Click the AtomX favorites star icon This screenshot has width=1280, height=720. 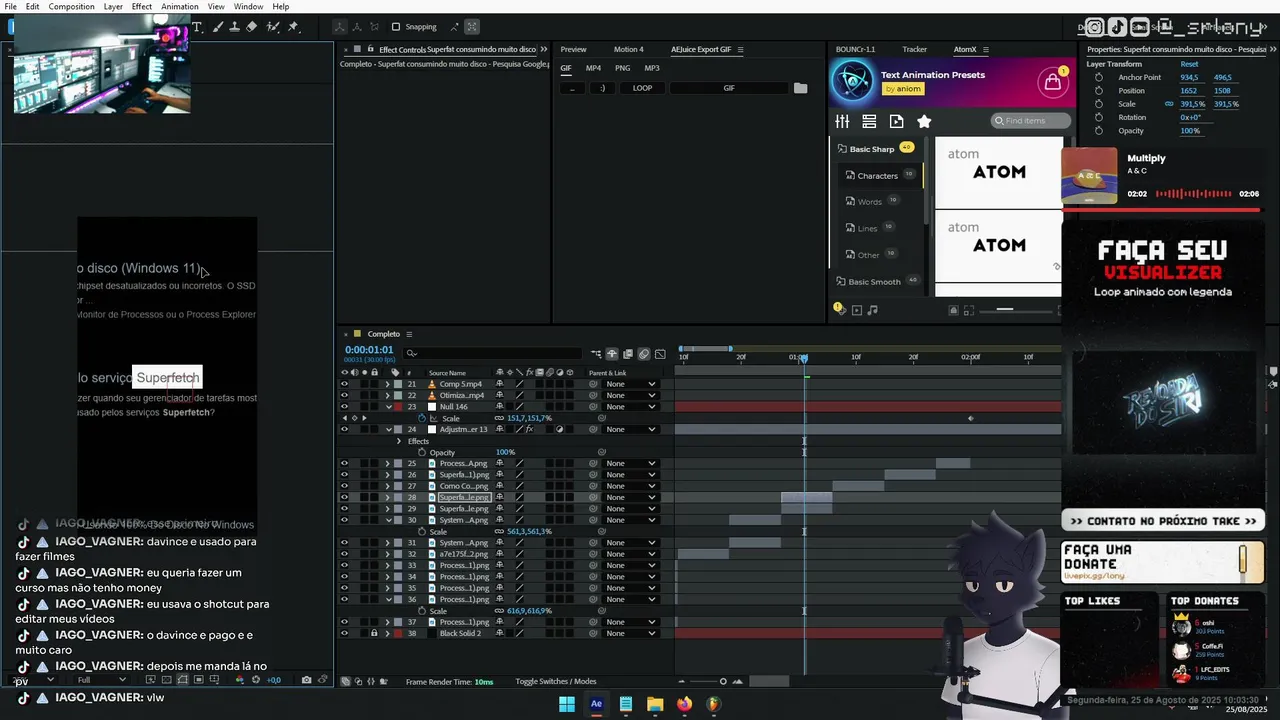point(924,121)
